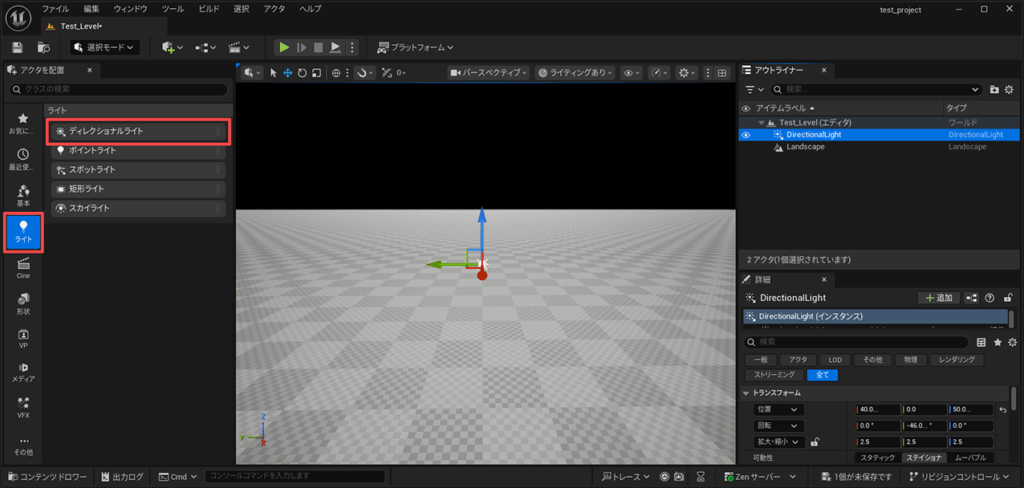Open the viewport Show eye dropdown
1024x488 pixels.
[x=632, y=73]
